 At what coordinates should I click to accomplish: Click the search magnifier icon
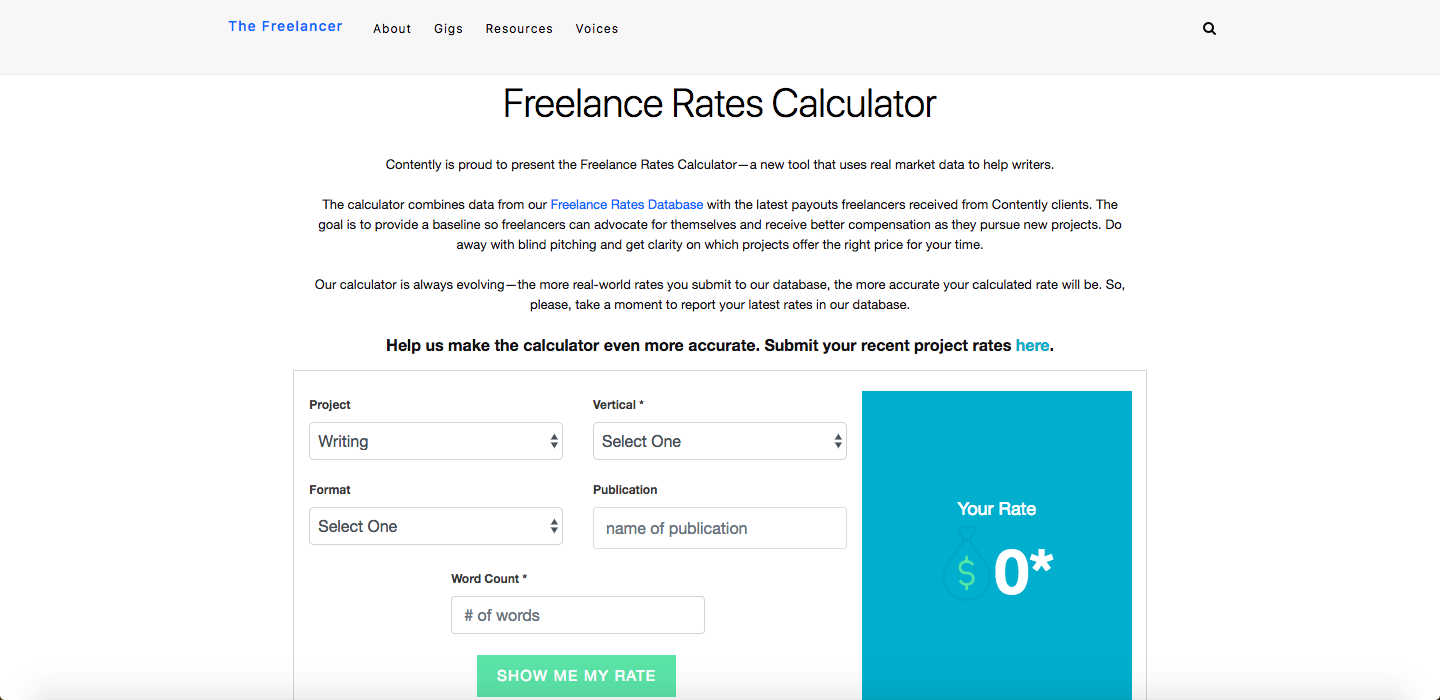coord(1209,28)
